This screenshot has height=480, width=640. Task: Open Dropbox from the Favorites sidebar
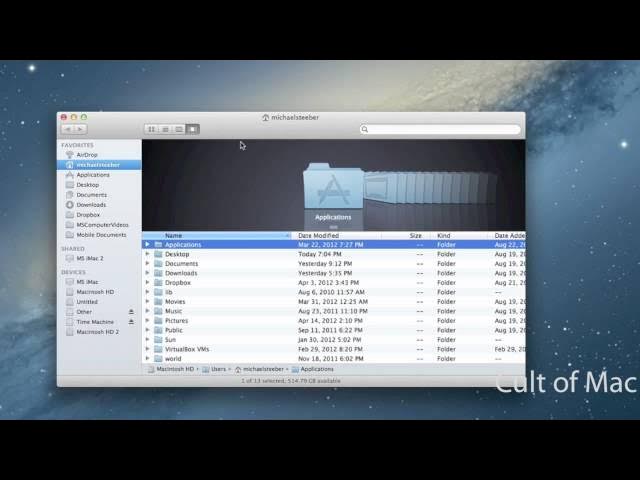pos(88,215)
